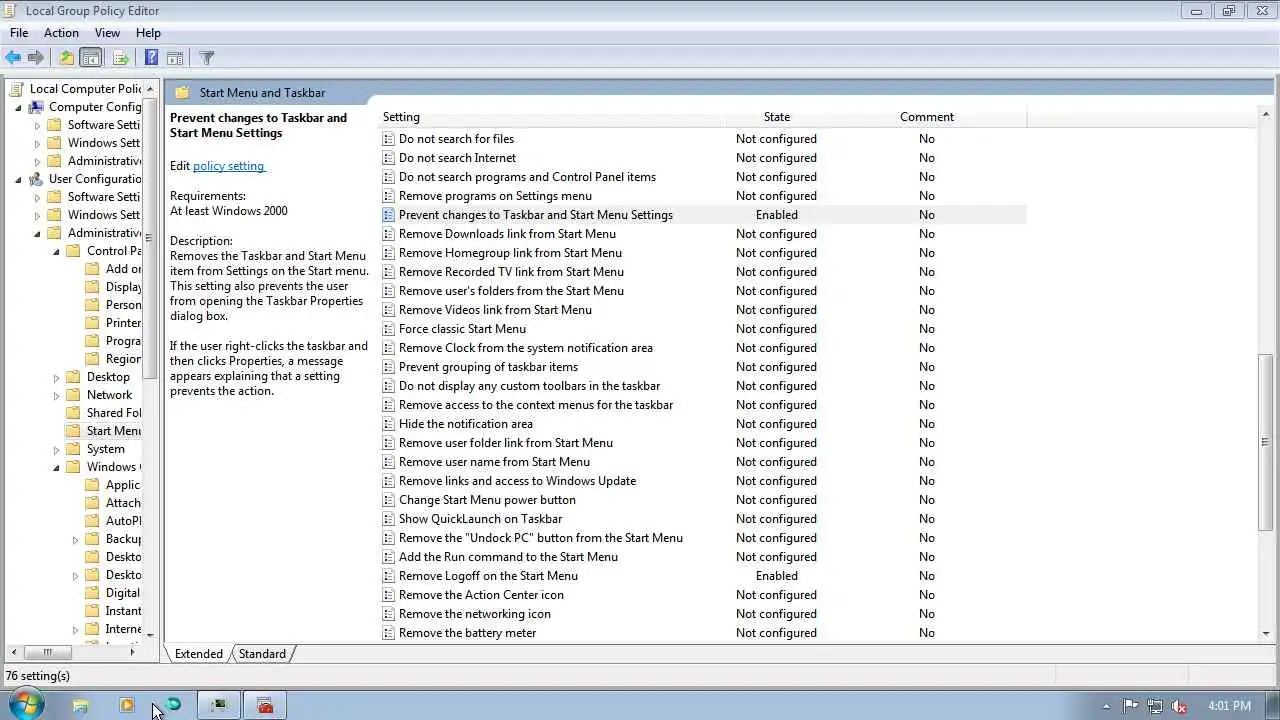Open the View menu

107,33
